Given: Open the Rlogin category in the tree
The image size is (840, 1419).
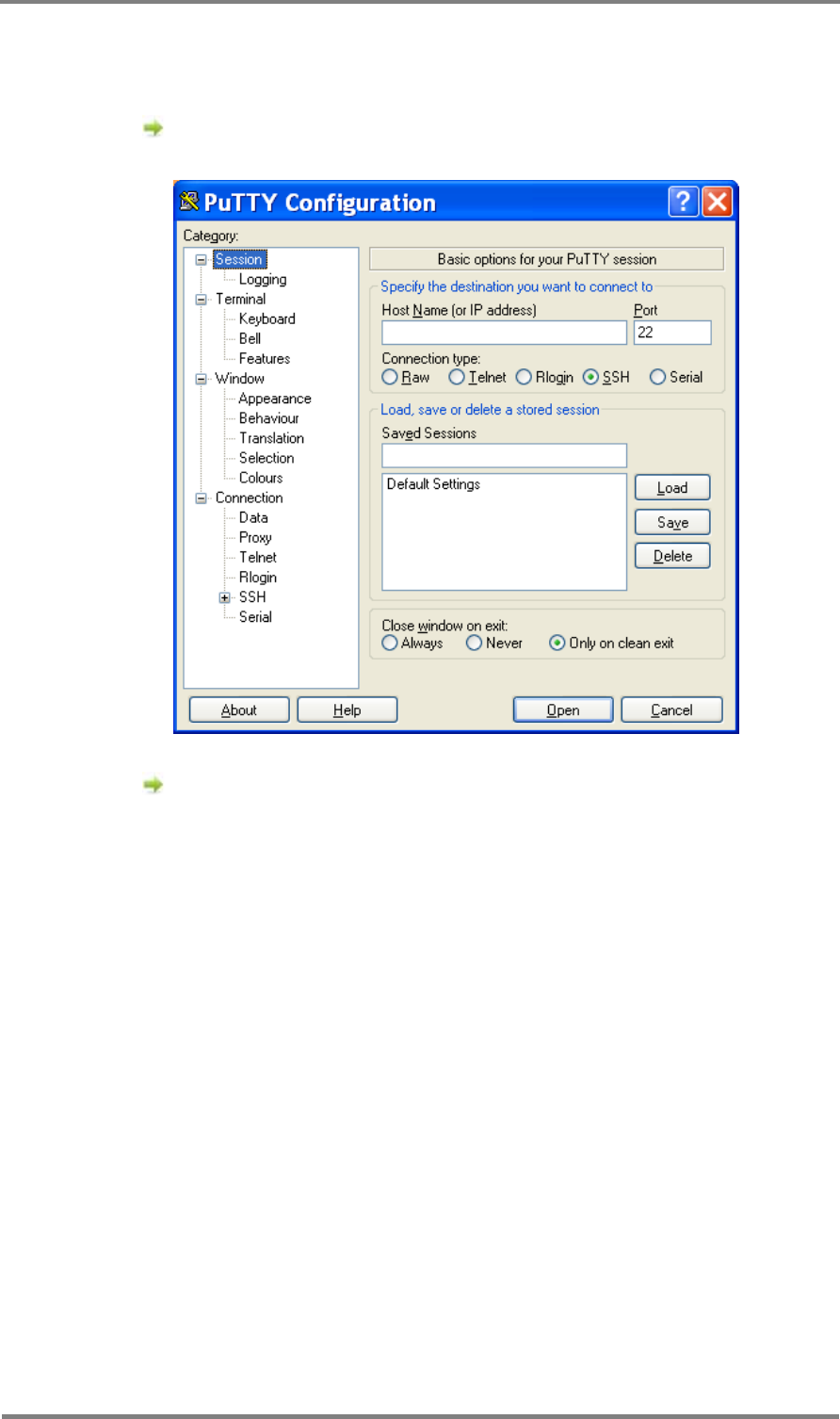Looking at the screenshot, I should (257, 577).
